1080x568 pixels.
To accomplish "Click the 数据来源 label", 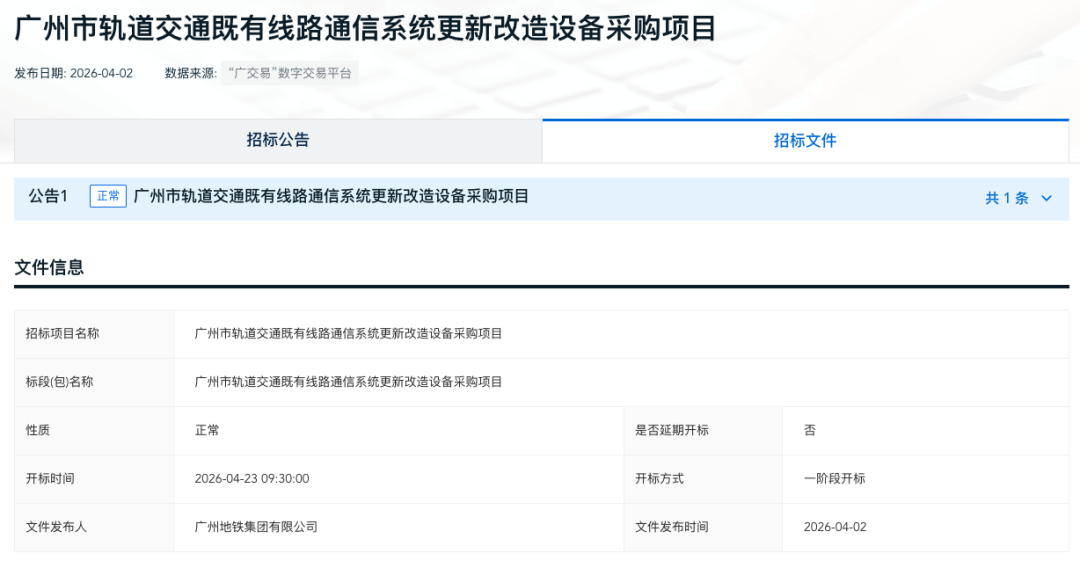I will pos(190,73).
